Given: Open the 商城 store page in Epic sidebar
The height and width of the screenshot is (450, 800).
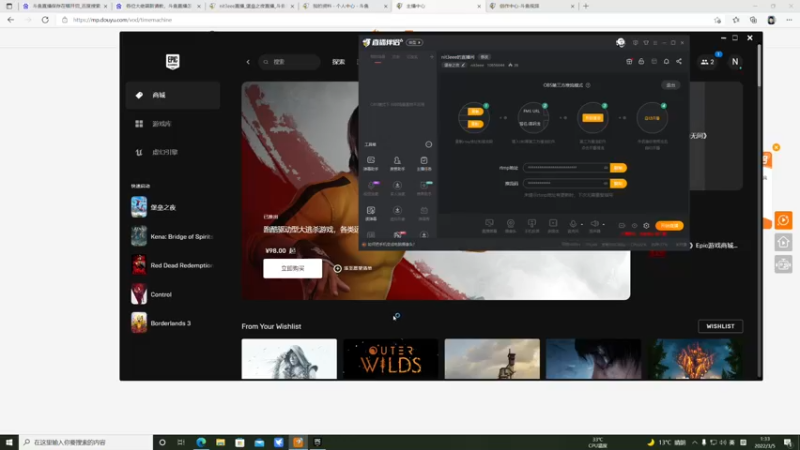Looking at the screenshot, I should (x=172, y=95).
